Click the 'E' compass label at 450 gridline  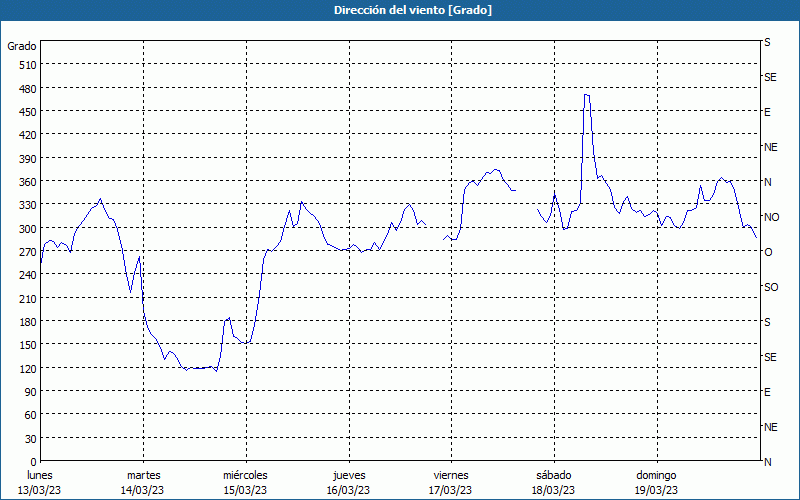click(767, 112)
